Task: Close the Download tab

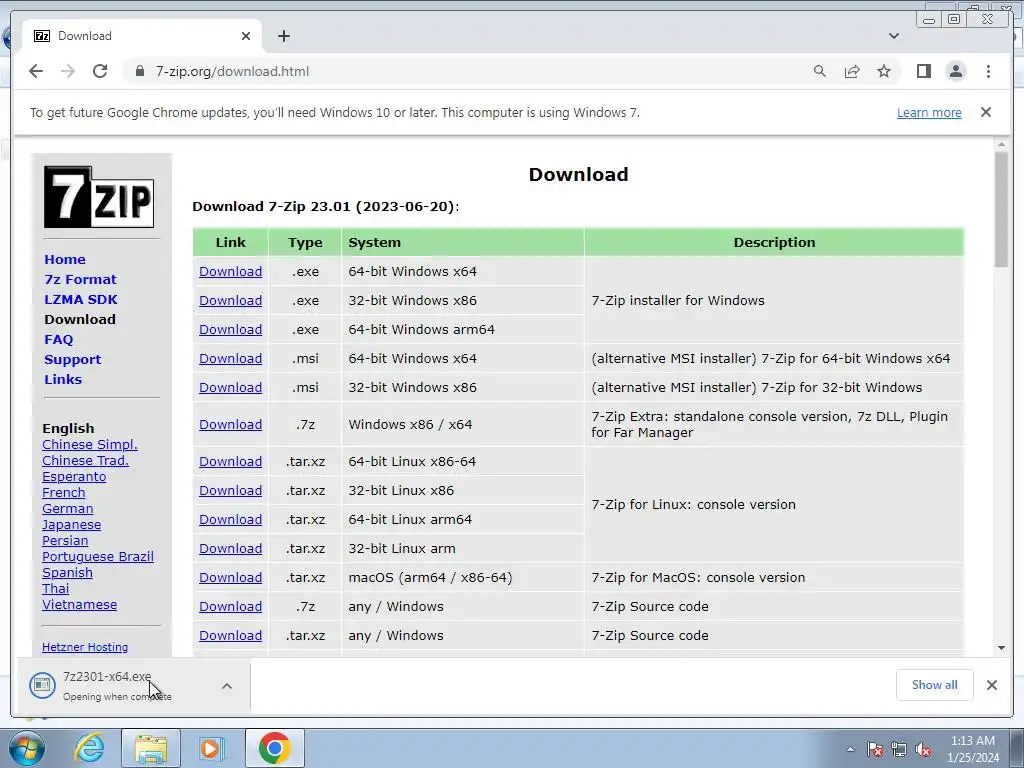Action: coord(246,36)
